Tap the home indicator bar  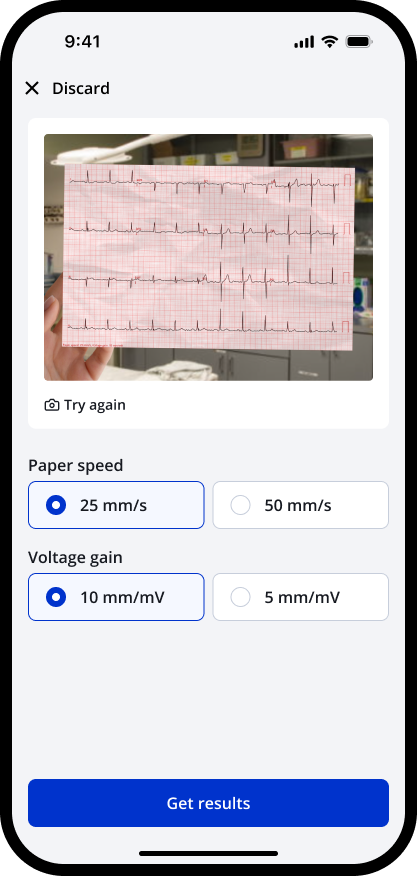tap(208, 853)
